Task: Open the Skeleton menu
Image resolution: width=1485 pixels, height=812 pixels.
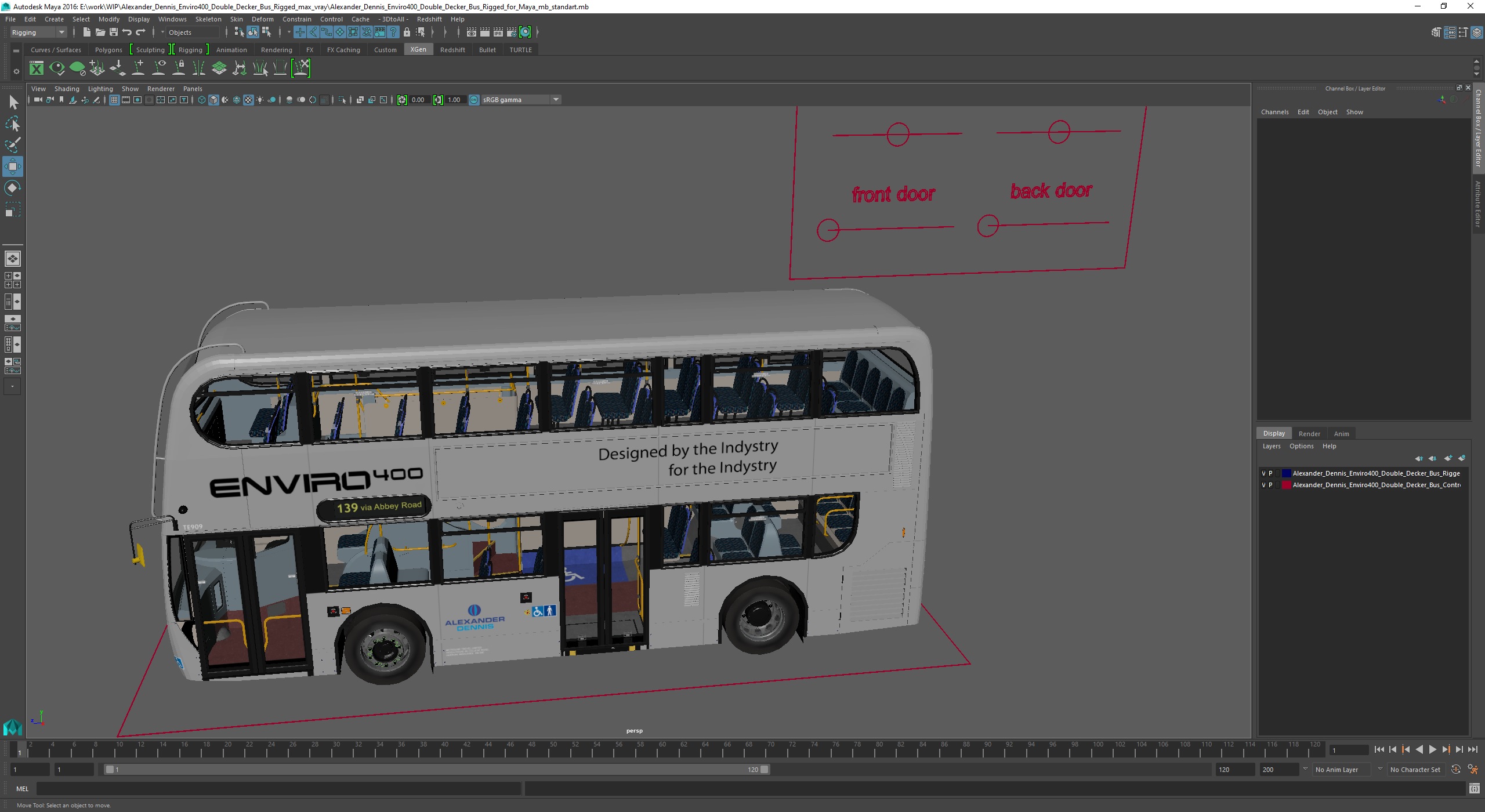Action: (208, 19)
